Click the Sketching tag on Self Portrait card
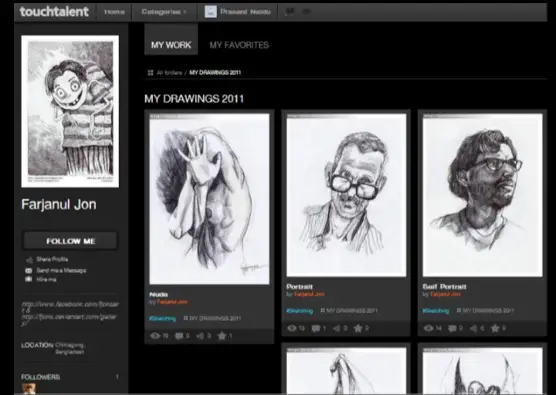The height and width of the screenshot is (395, 556). pyautogui.click(x=436, y=311)
